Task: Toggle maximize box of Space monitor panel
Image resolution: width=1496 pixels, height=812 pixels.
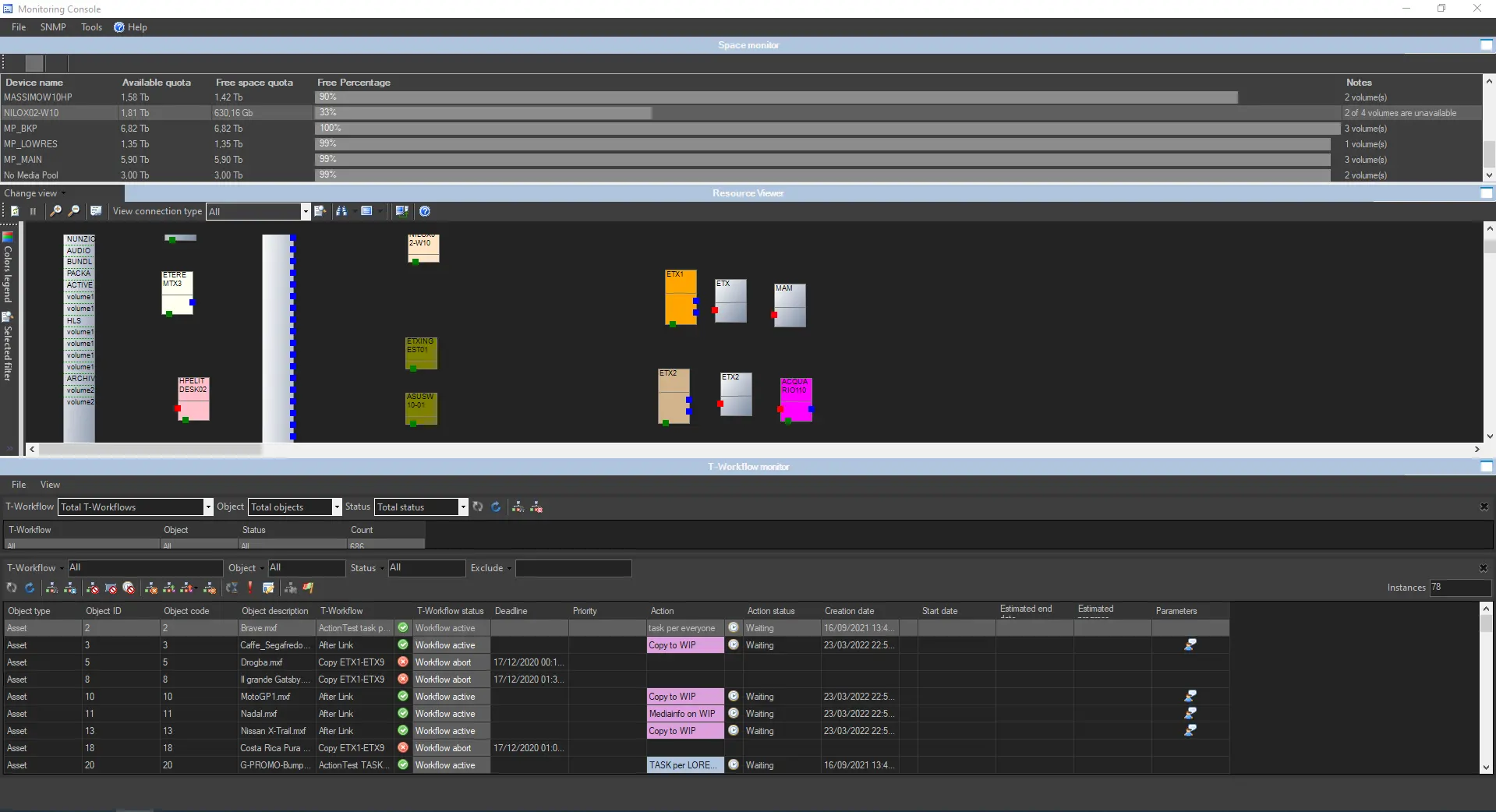Action: coord(1486,45)
